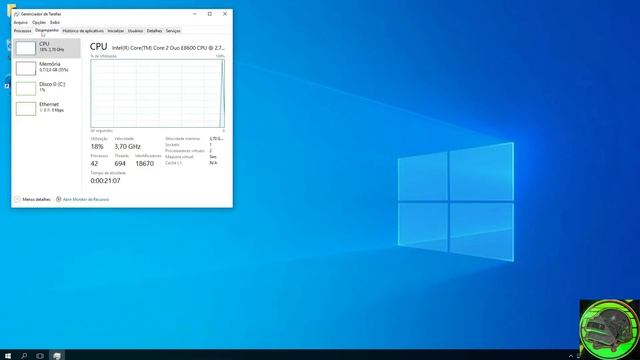Click the Monitor de Recursos icon
Viewport: 640px width, 360px height.
click(58, 199)
